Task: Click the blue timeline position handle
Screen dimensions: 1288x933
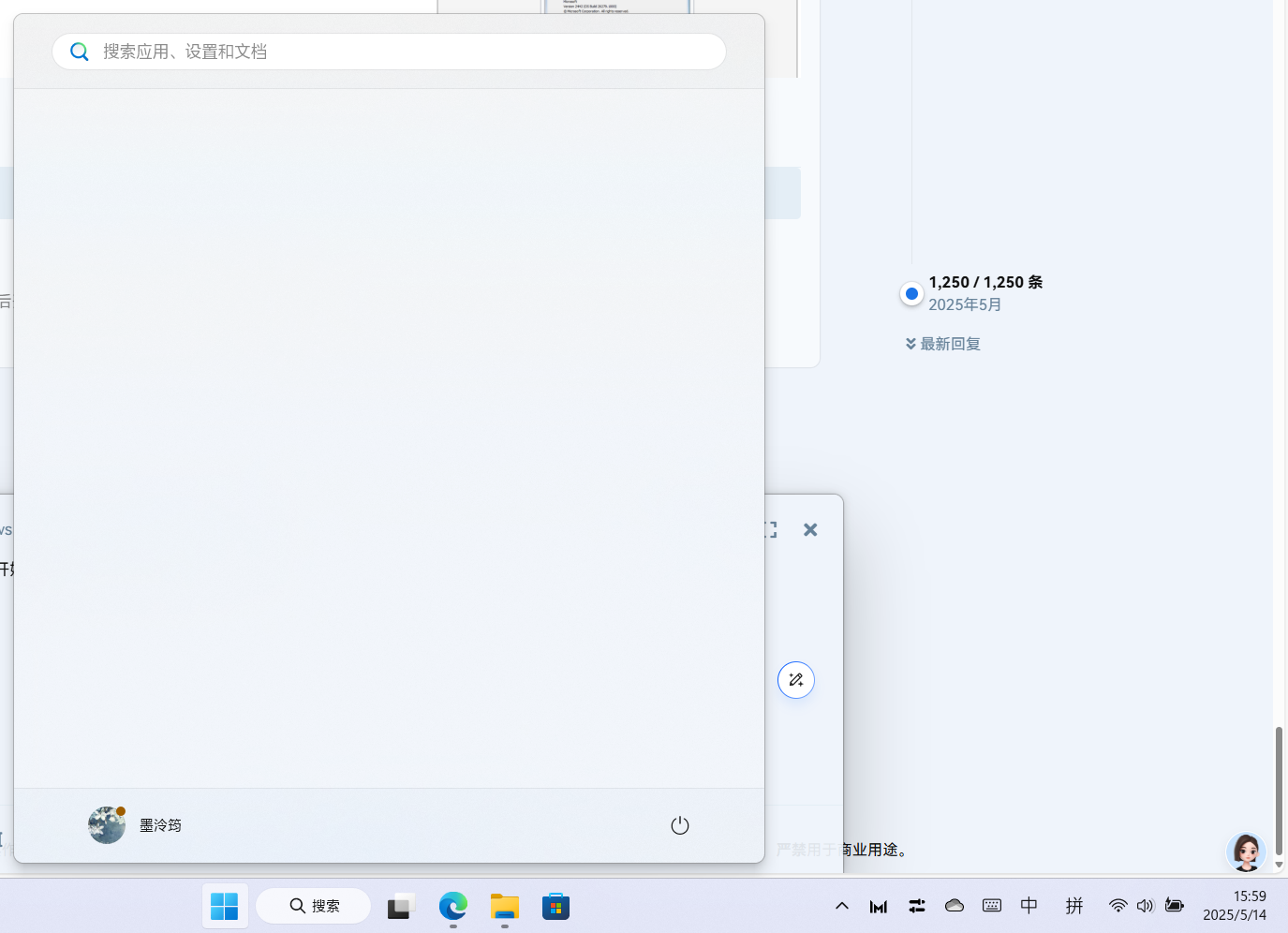Action: 911,293
